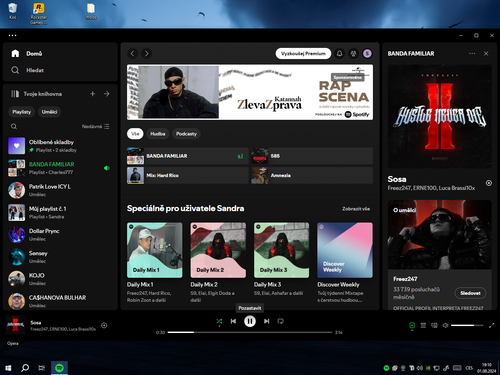Collapse Tvoje knihovna library icon
500x375 pixels.
tap(15, 94)
